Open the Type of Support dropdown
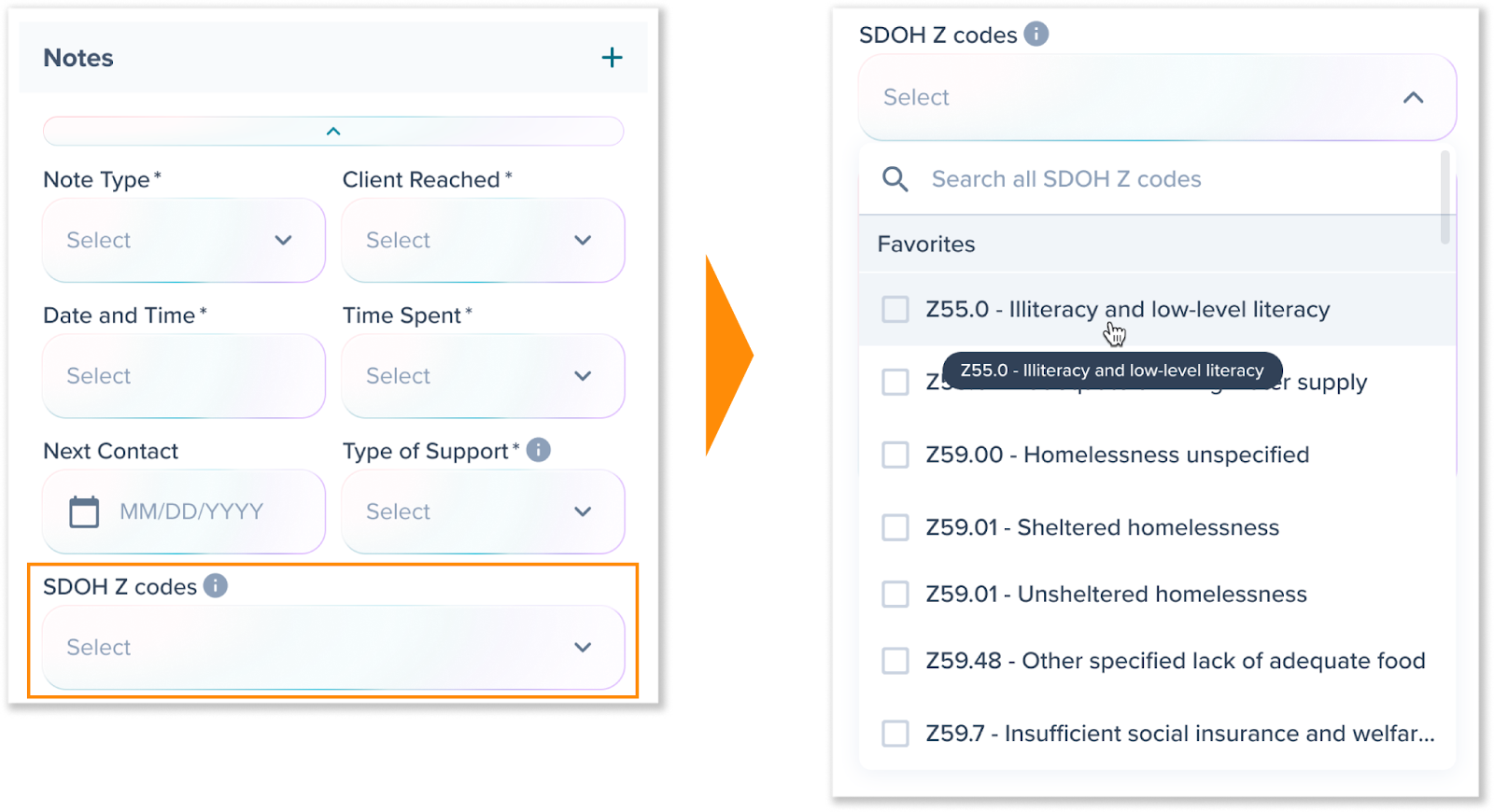The width and height of the screenshot is (1494, 812). [483, 511]
